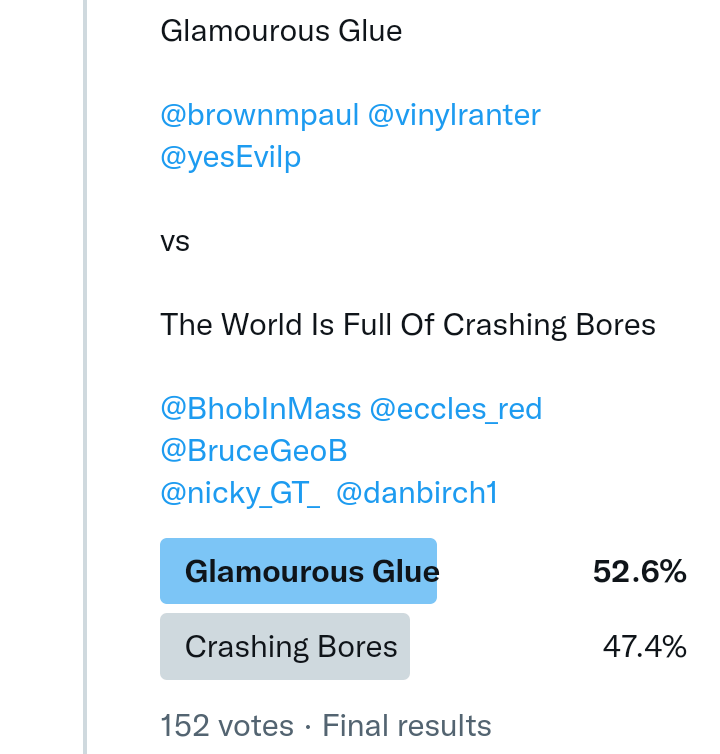The width and height of the screenshot is (720, 754).
Task: Click "The World Is Full Of Crashing Bores" text
Action: tap(408, 324)
